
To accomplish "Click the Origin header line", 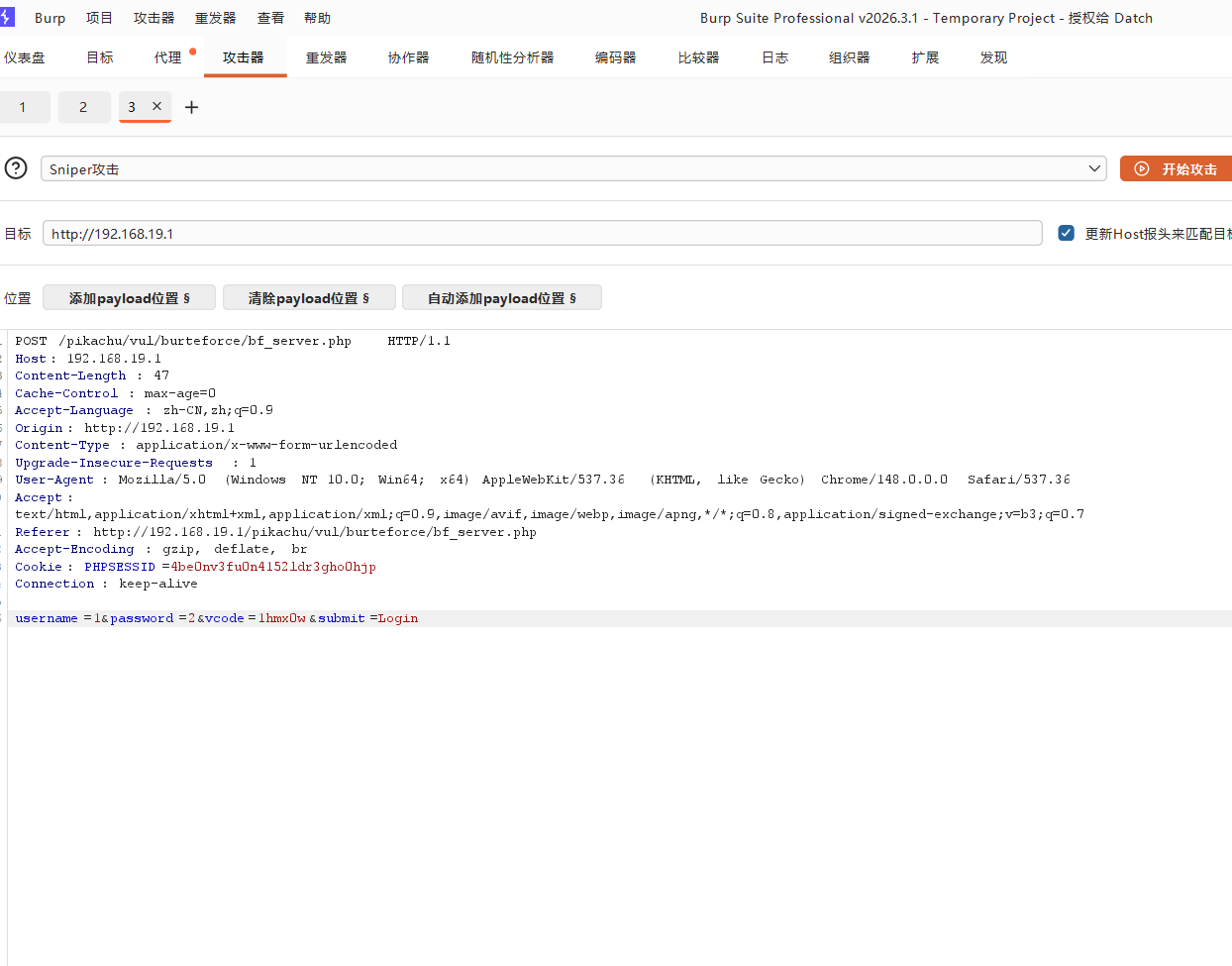I will click(125, 428).
